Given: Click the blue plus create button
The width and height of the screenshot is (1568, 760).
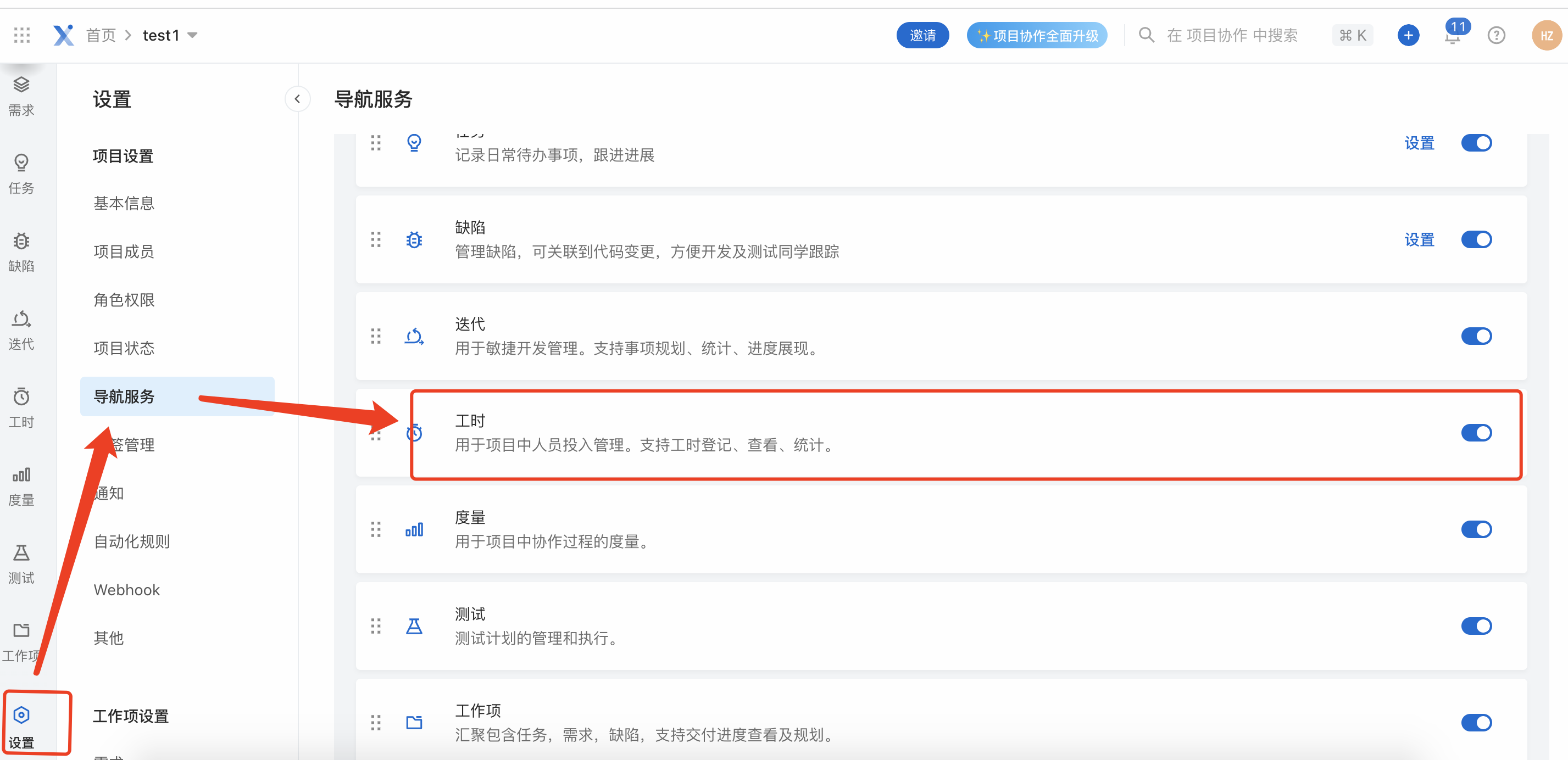Looking at the screenshot, I should click(1408, 36).
